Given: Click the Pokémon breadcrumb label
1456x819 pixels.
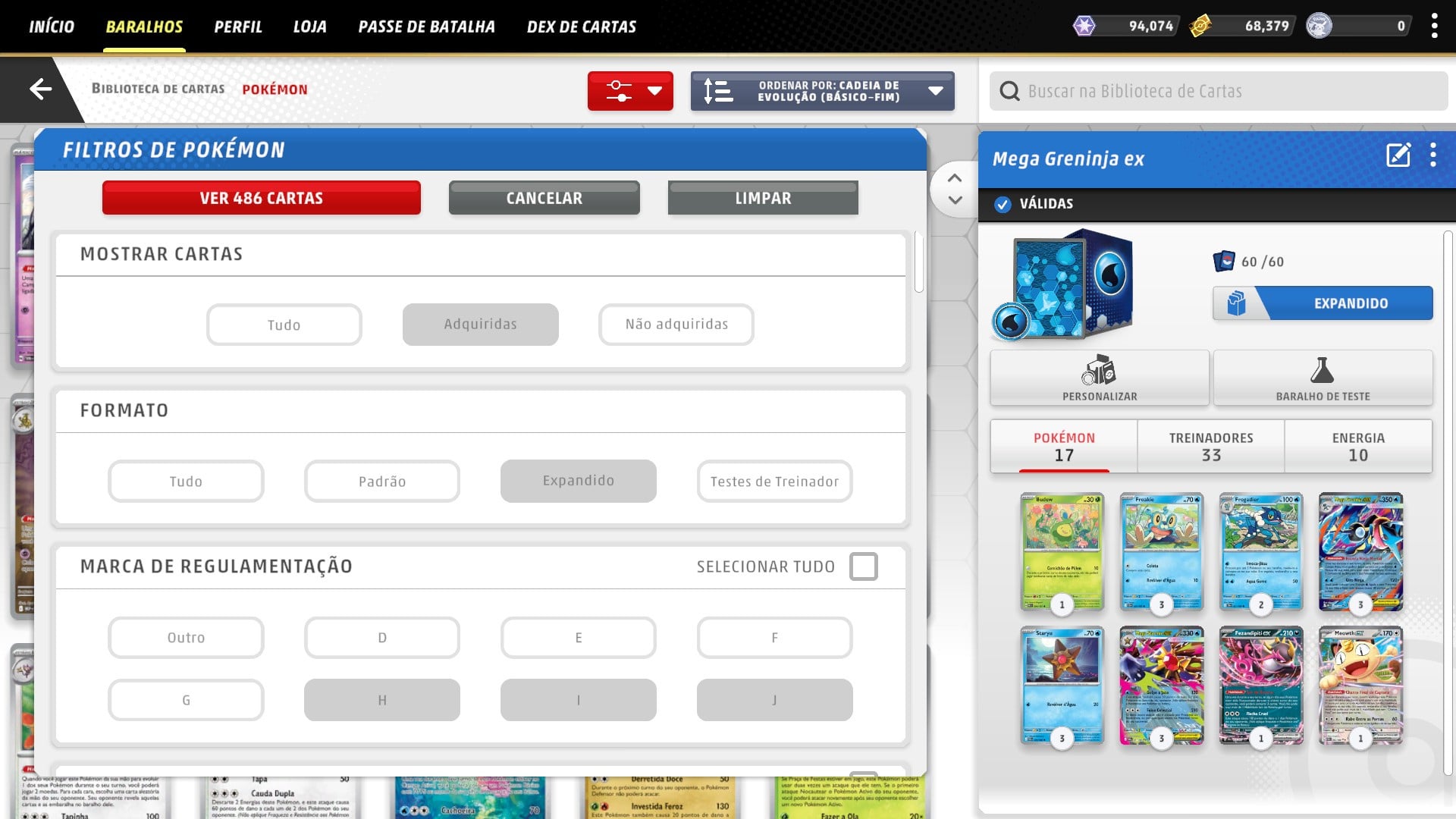Looking at the screenshot, I should (x=275, y=89).
